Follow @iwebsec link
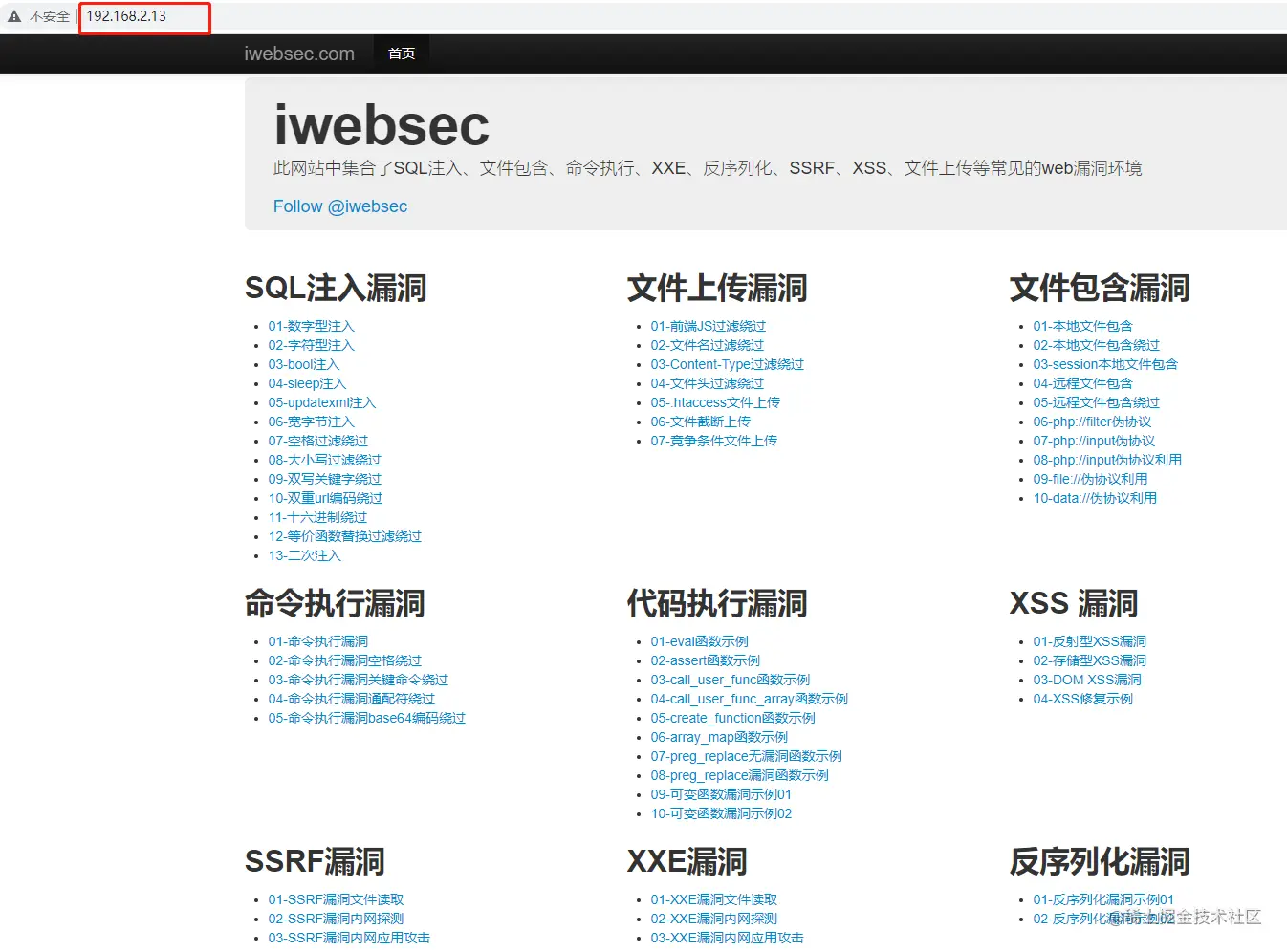Viewport: 1287px width, 952px height. click(340, 206)
